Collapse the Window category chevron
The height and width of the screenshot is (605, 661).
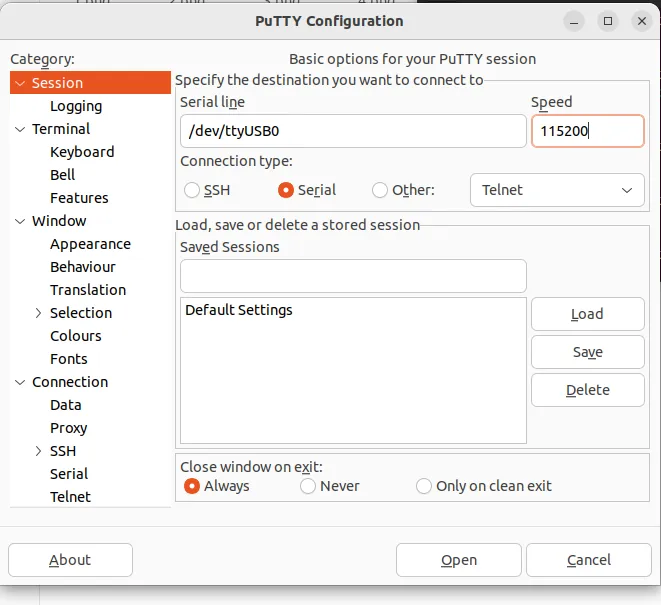(20, 221)
